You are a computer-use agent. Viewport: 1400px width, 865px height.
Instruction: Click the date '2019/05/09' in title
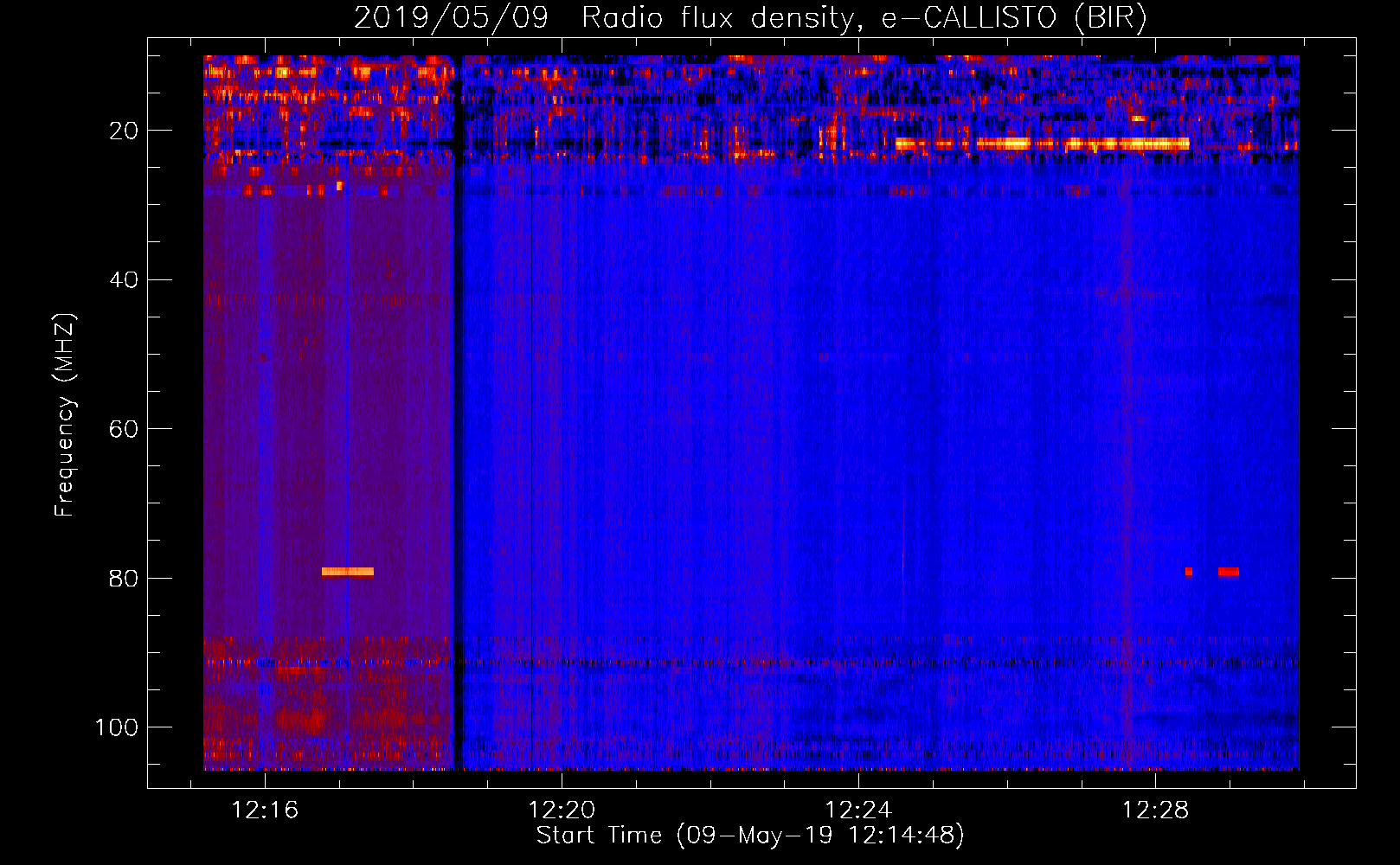451,17
